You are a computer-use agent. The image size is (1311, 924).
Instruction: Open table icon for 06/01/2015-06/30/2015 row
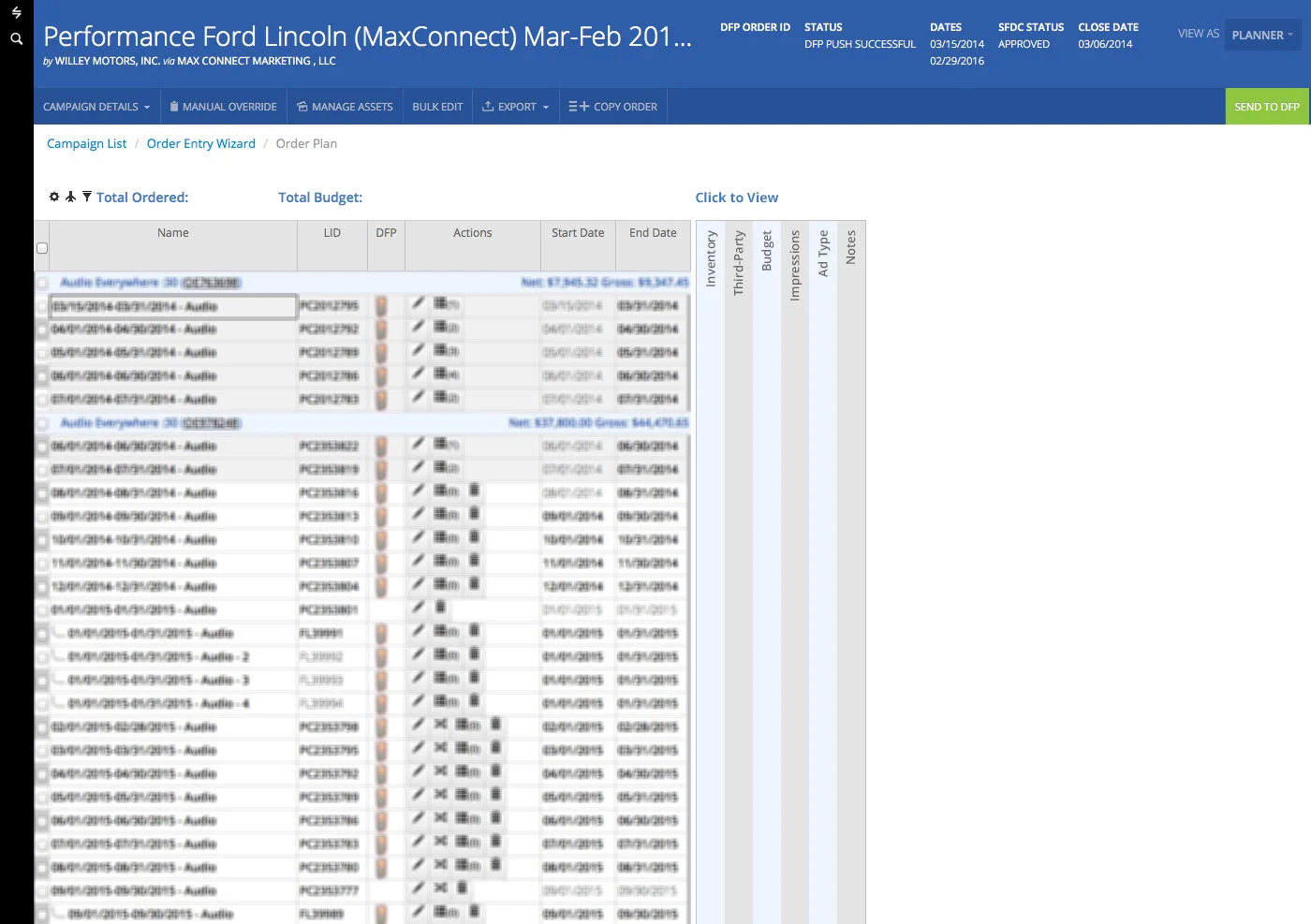click(467, 818)
